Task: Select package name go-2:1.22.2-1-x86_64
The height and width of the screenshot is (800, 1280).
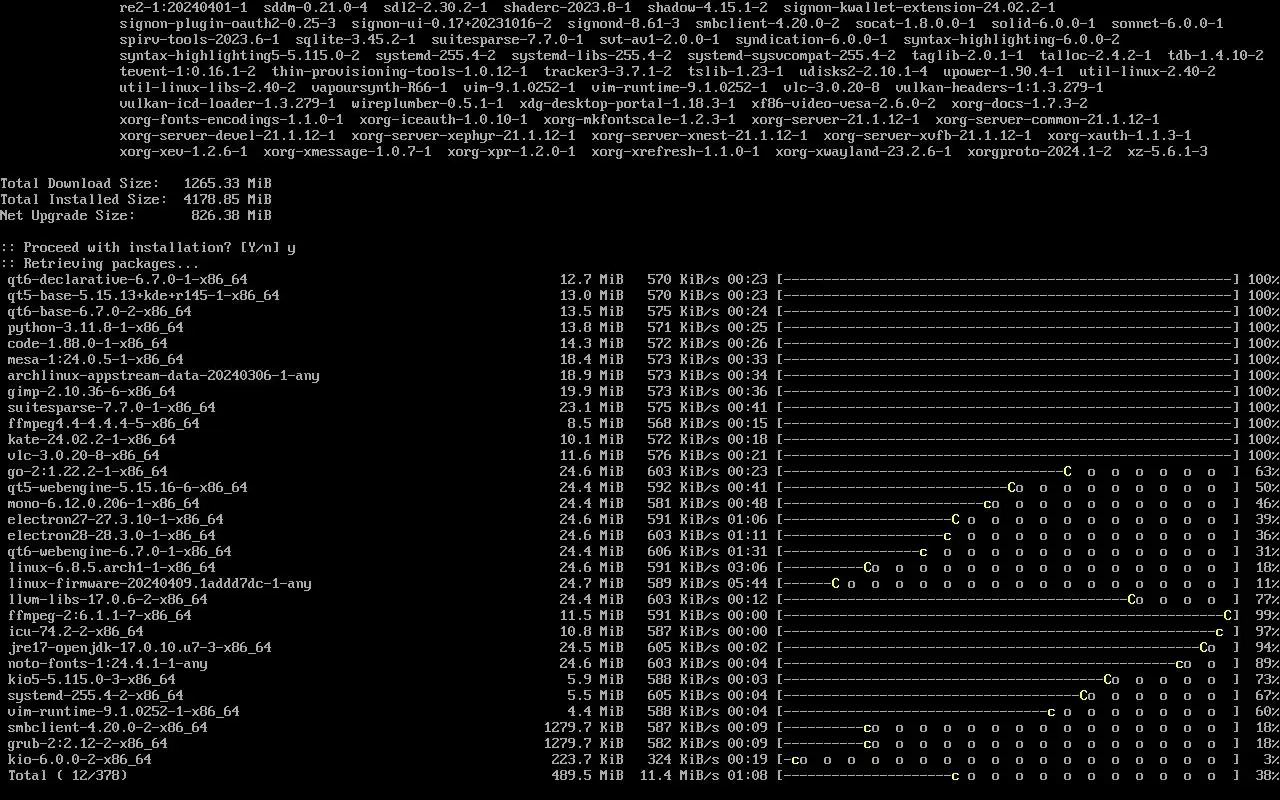Action: (88, 471)
